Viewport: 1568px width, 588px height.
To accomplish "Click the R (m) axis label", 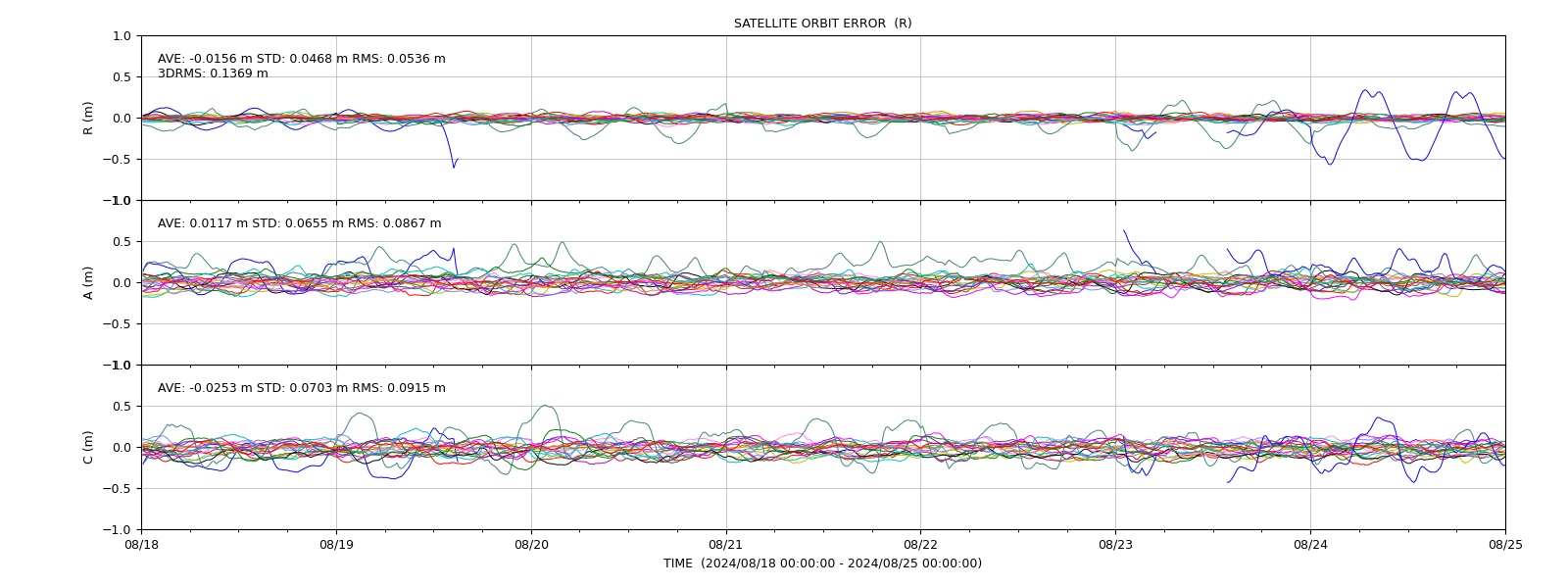I will [88, 118].
